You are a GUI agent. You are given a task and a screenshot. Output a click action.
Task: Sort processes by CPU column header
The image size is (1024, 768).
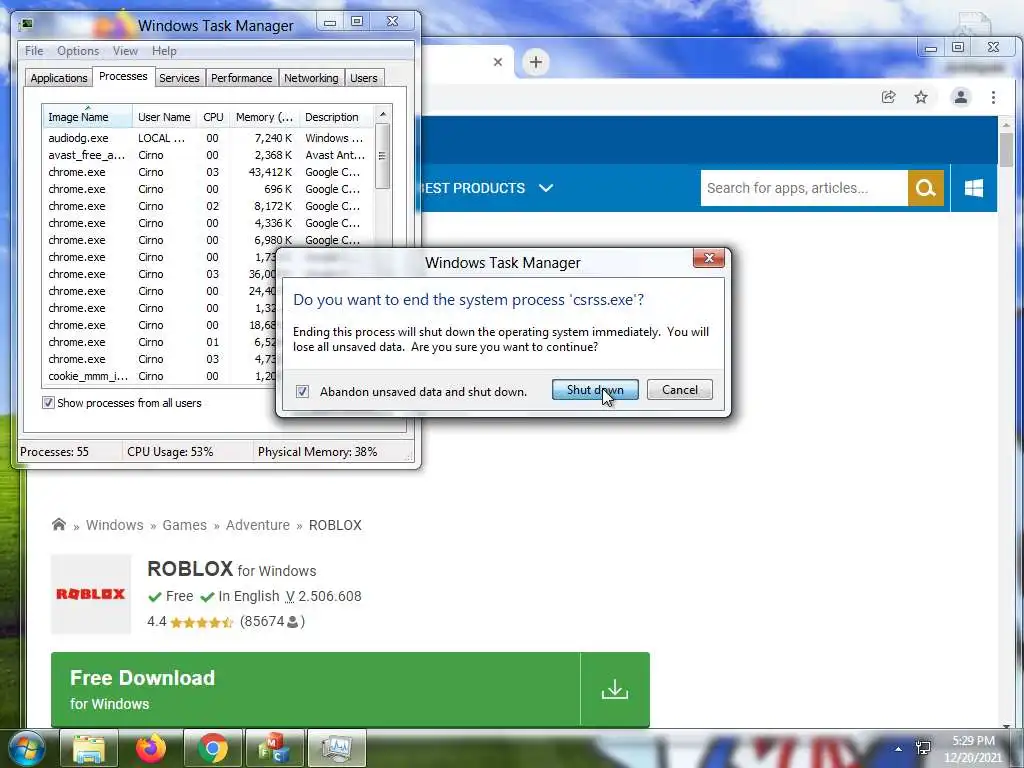pyautogui.click(x=213, y=117)
